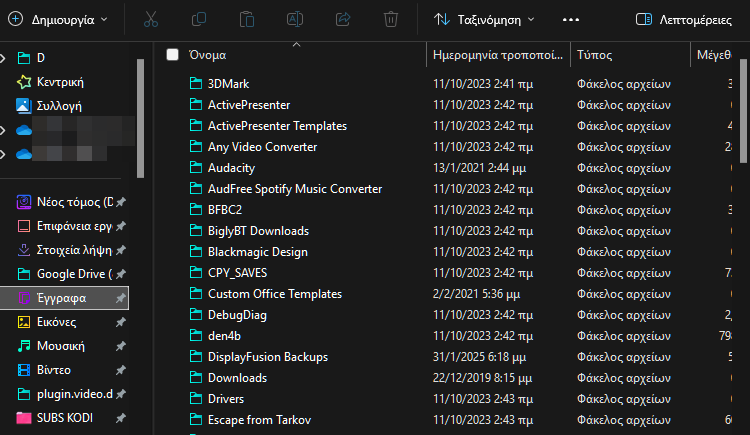This screenshot has width=750, height=435.
Task: Click the second OneDrive cloud icon
Action: tap(24, 154)
